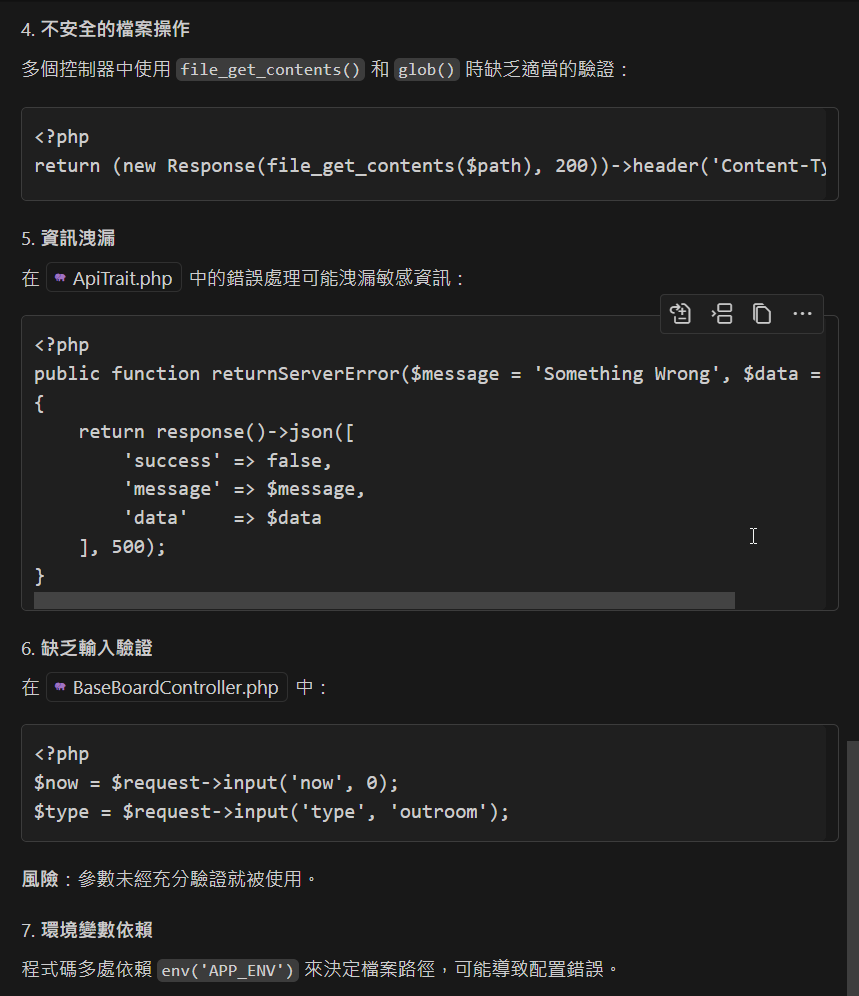This screenshot has width=859, height=996.
Task: Click the PHP icon beside ApiTrait.php
Action: tap(60, 278)
